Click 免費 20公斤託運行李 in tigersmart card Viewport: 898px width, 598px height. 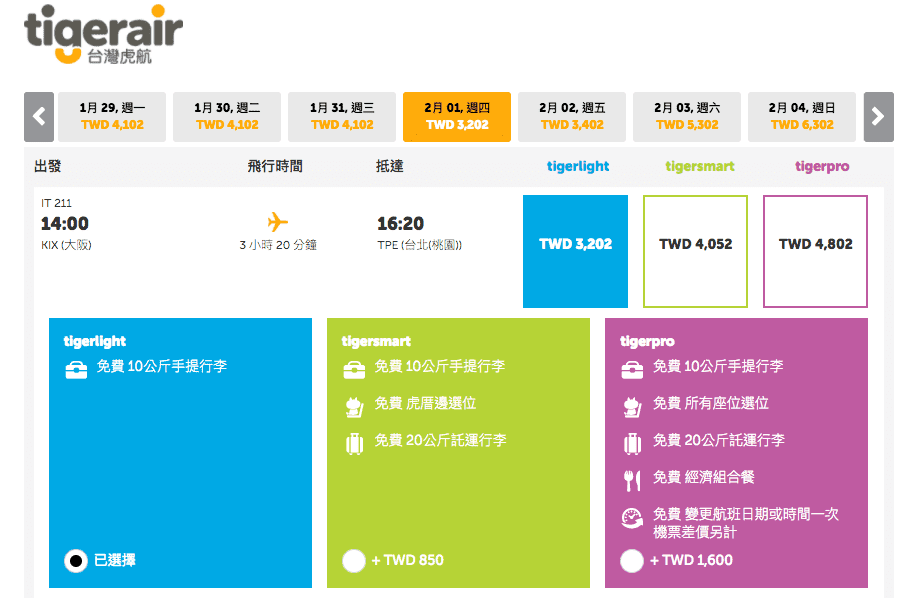[440, 440]
